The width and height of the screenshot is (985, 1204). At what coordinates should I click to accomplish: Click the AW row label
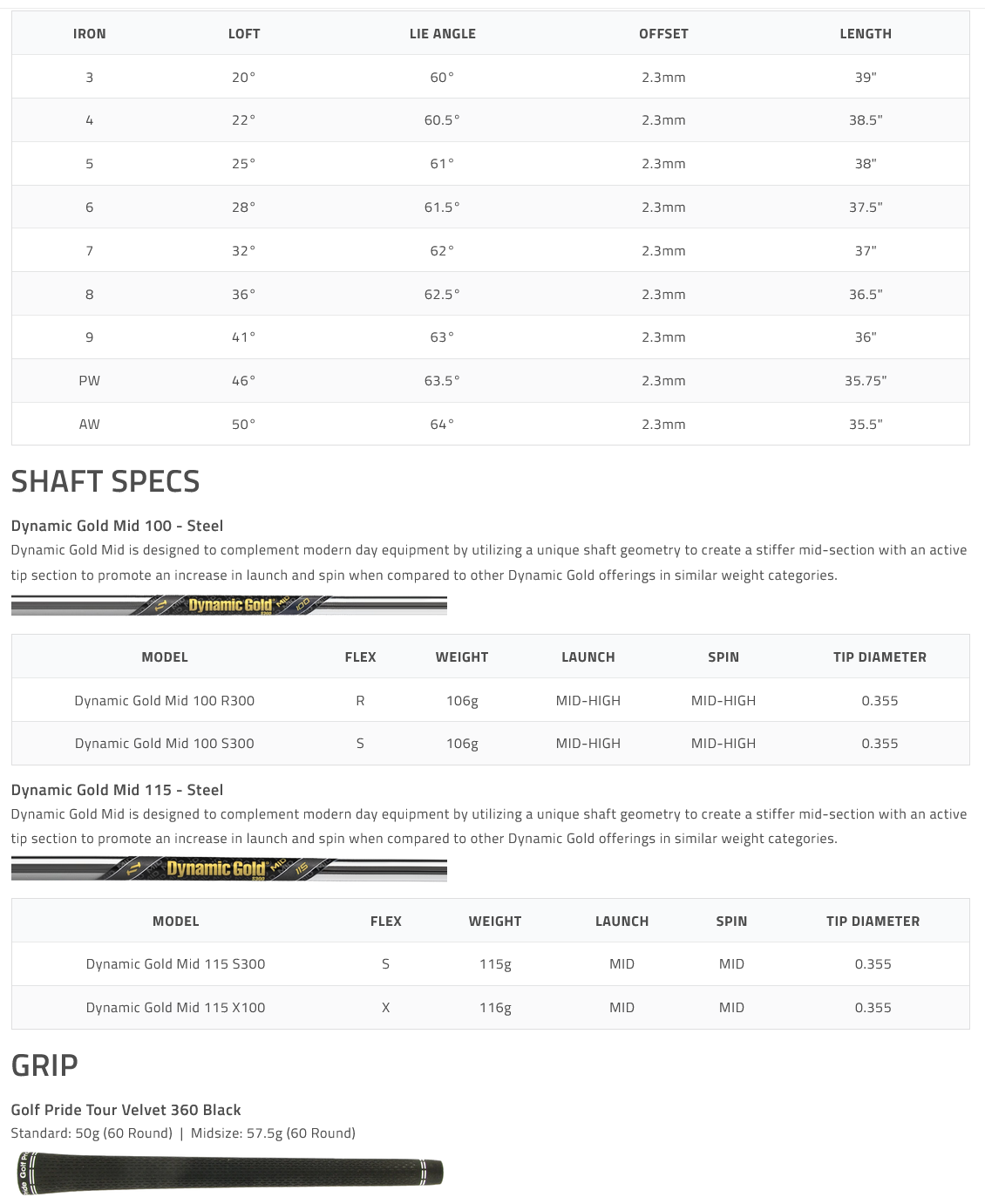(89, 425)
